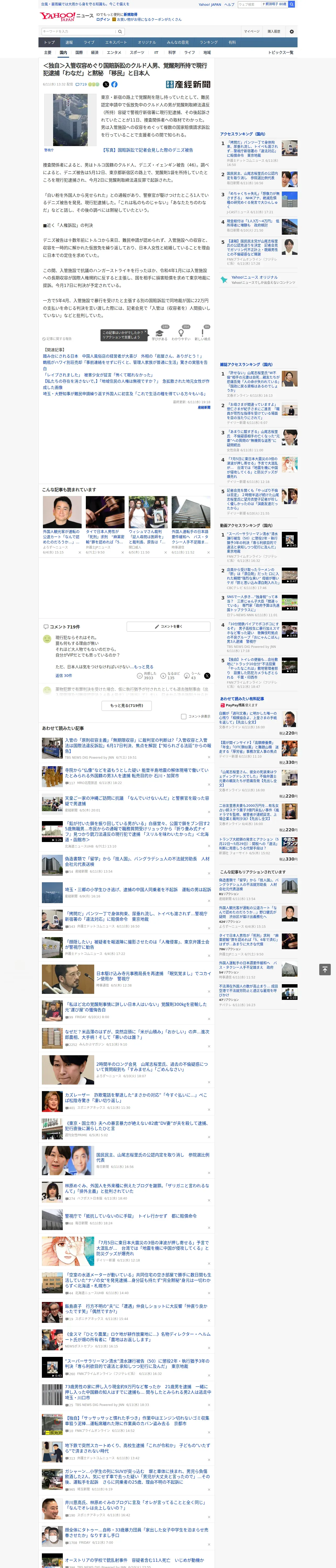The image size is (336, 1568).
Task: Open みんなの意見 navigation tab
Action: point(177,42)
